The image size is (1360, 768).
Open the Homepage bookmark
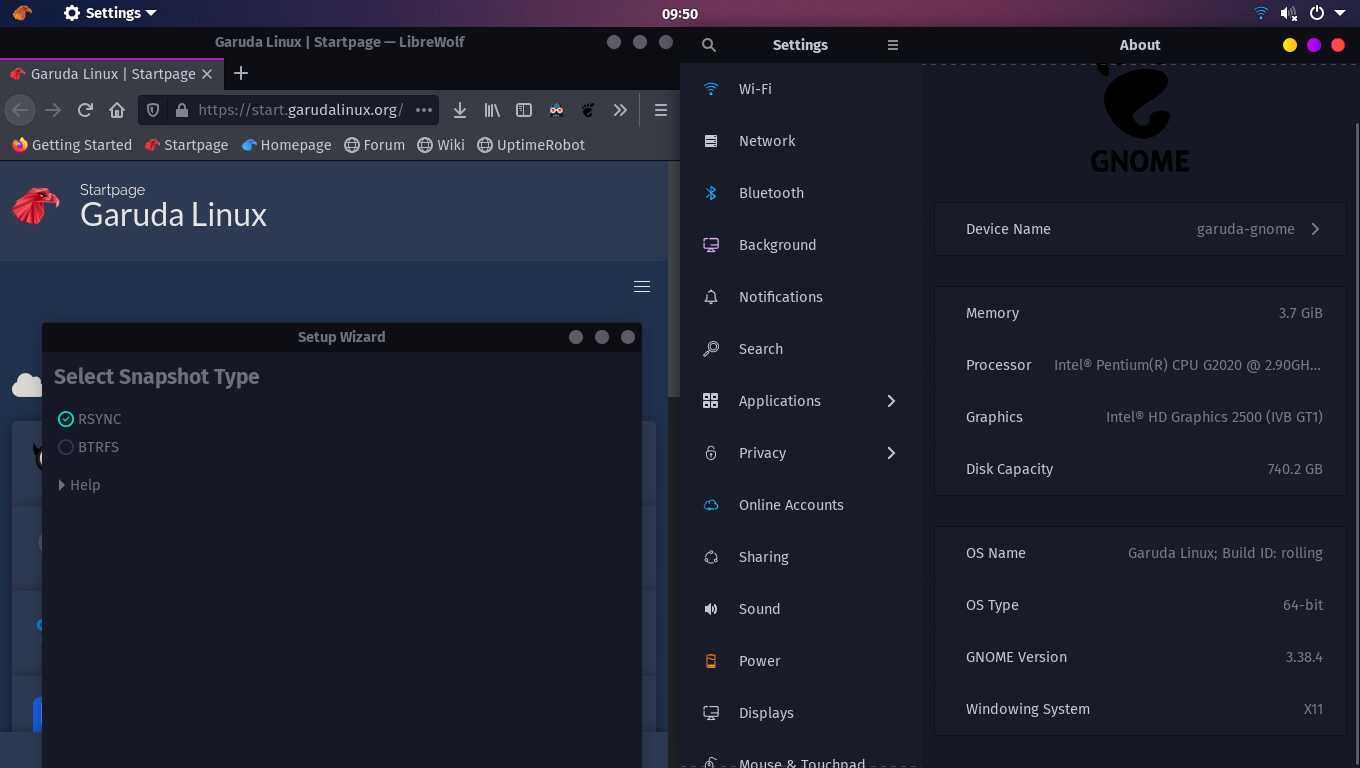pos(286,145)
